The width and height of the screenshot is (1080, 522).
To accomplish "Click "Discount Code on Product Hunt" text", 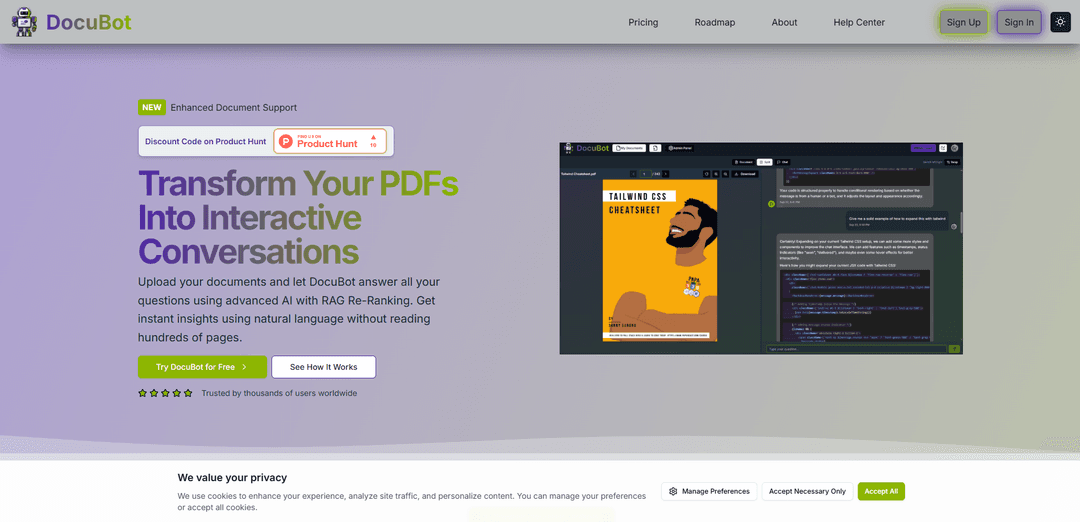I will pyautogui.click(x=205, y=141).
